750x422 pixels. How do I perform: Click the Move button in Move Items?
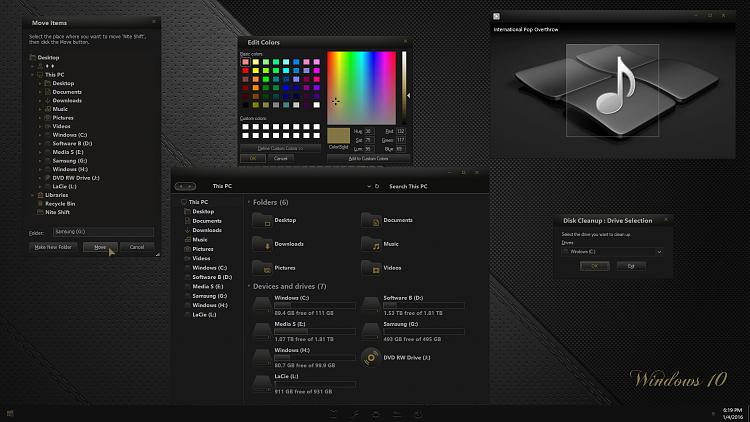pos(100,247)
